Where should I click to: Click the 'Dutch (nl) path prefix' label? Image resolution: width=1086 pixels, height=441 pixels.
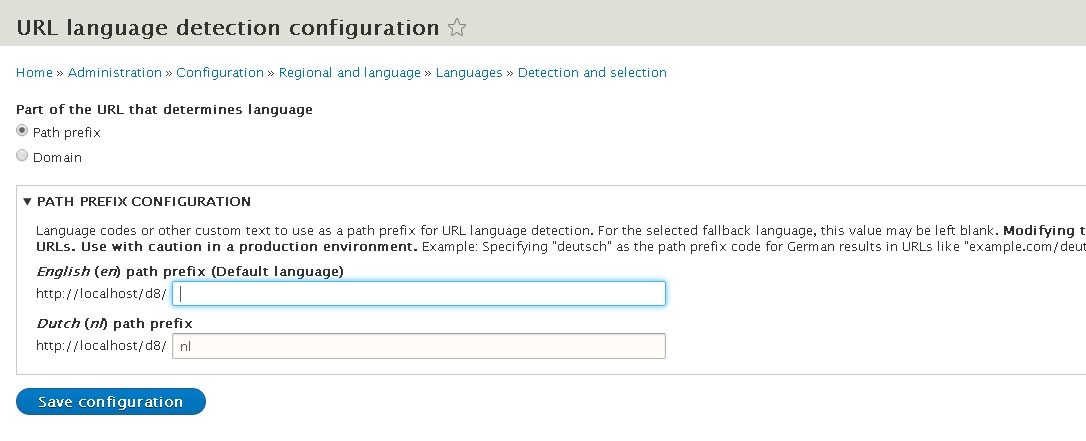tap(114, 323)
